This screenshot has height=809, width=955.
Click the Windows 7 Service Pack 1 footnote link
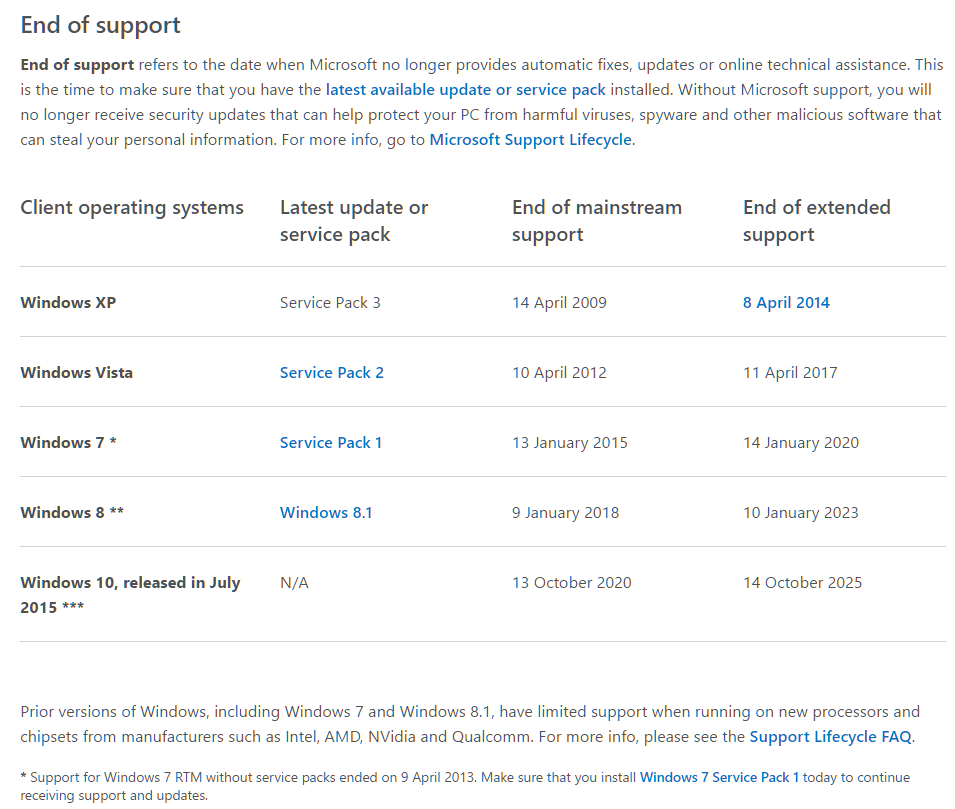coord(719,777)
